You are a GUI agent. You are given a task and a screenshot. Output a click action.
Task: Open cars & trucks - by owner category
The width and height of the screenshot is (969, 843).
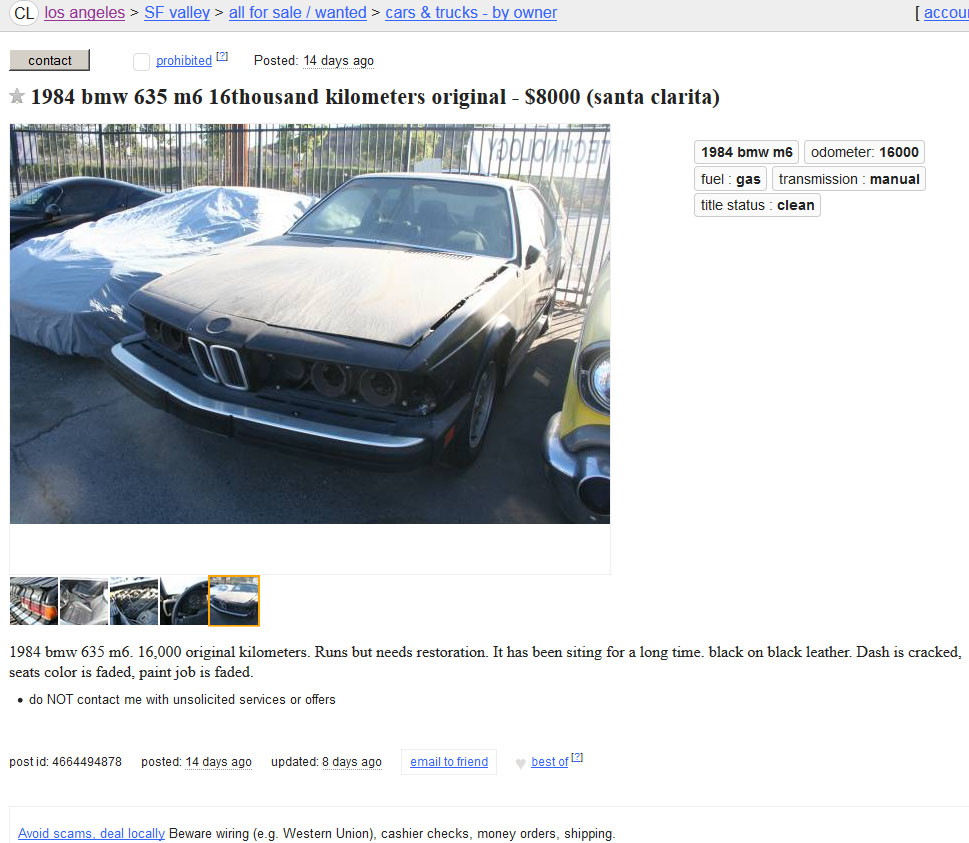click(471, 12)
